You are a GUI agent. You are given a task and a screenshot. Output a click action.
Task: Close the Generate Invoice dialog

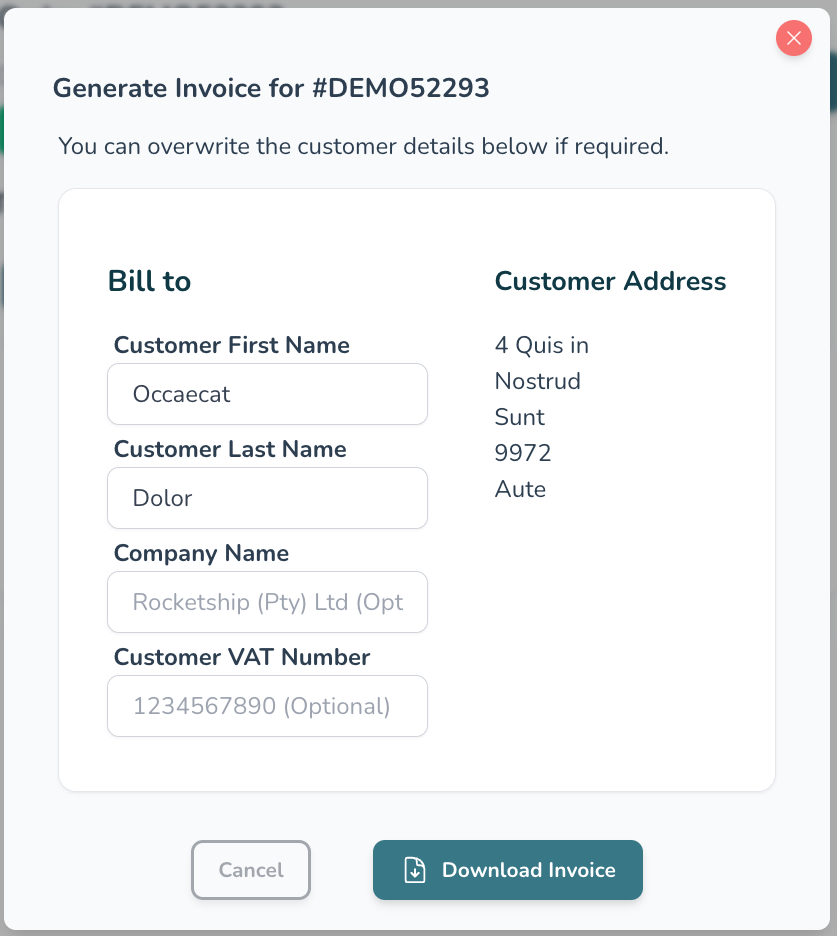(x=793, y=39)
